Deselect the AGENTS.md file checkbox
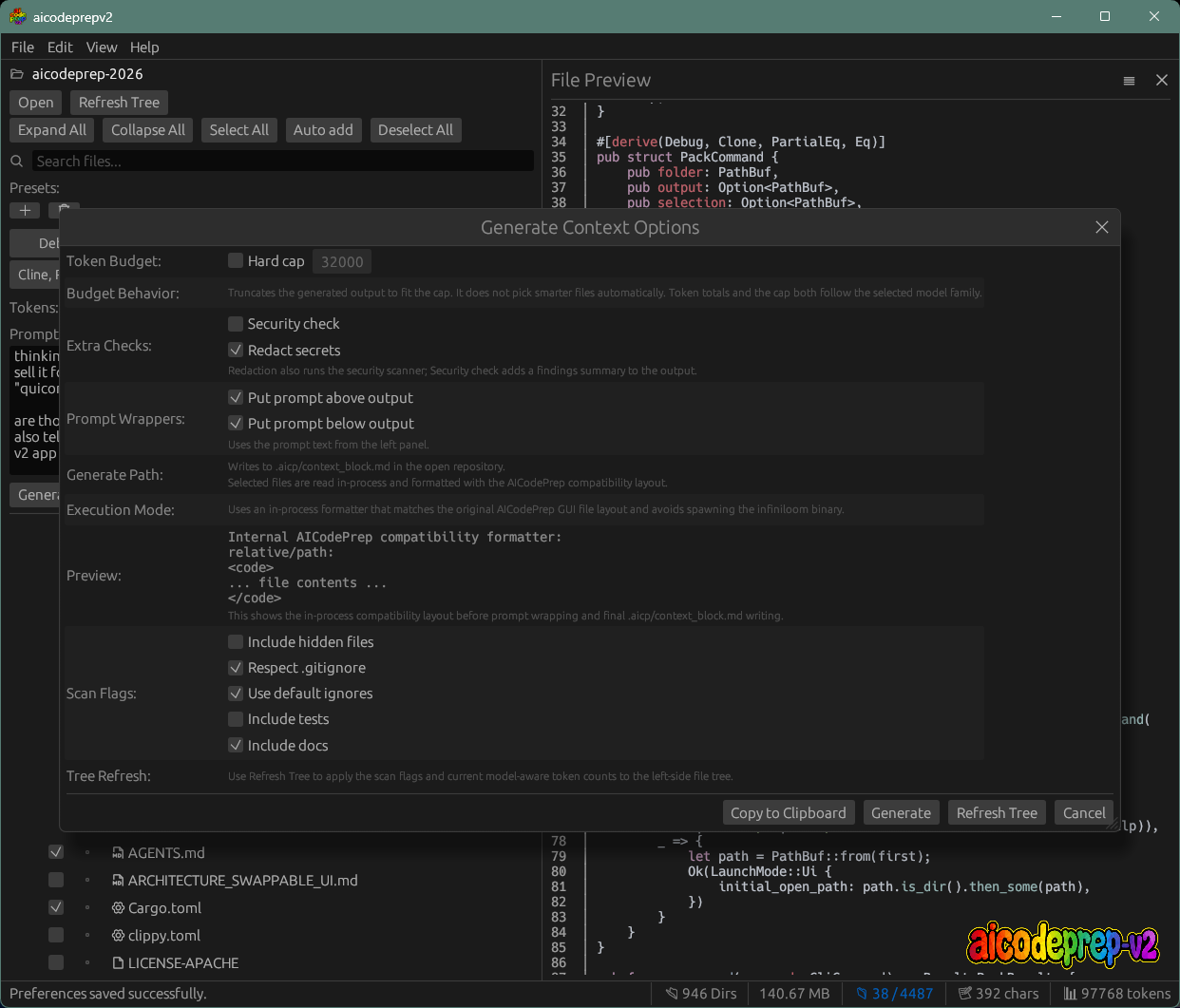Viewport: 1180px width, 1008px height. point(56,853)
